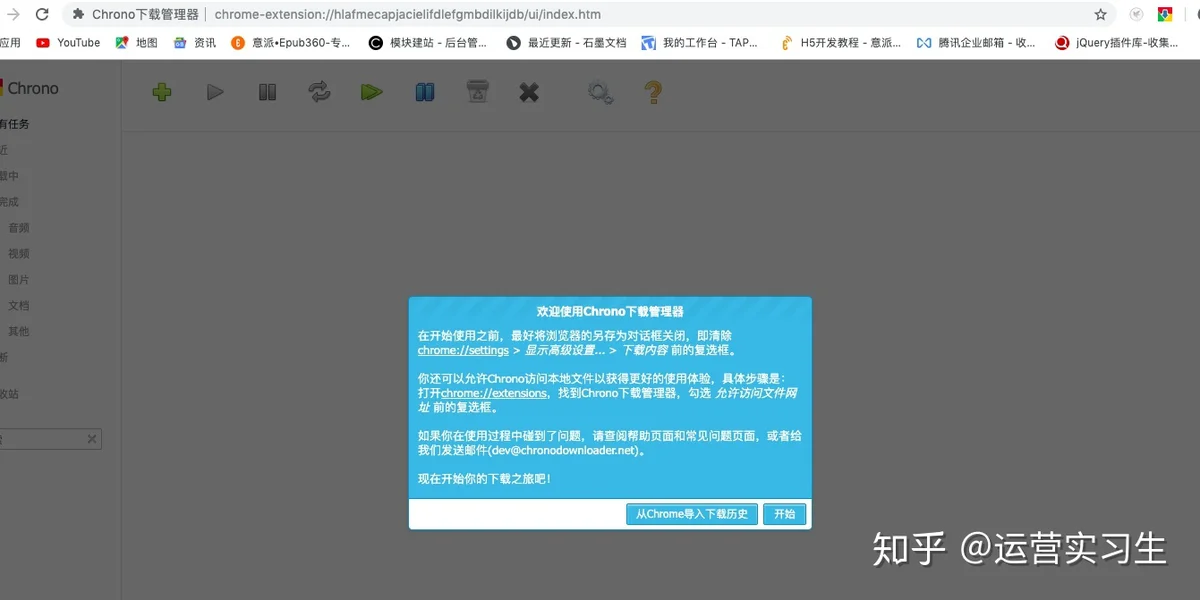The image size is (1200, 600).
Task: Start all tasks with green play icon
Action: point(372,92)
